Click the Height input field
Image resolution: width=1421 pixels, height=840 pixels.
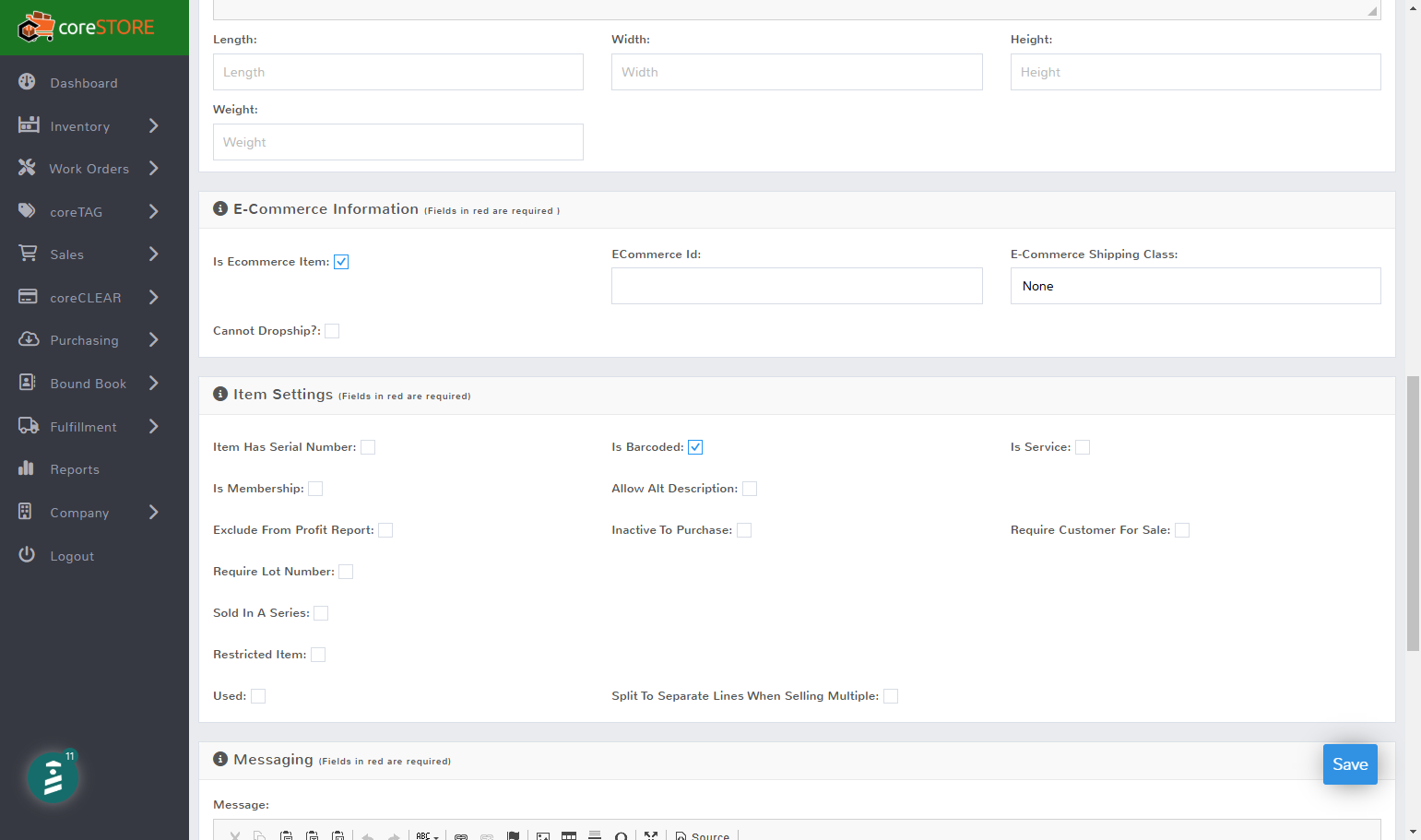pyautogui.click(x=1195, y=72)
